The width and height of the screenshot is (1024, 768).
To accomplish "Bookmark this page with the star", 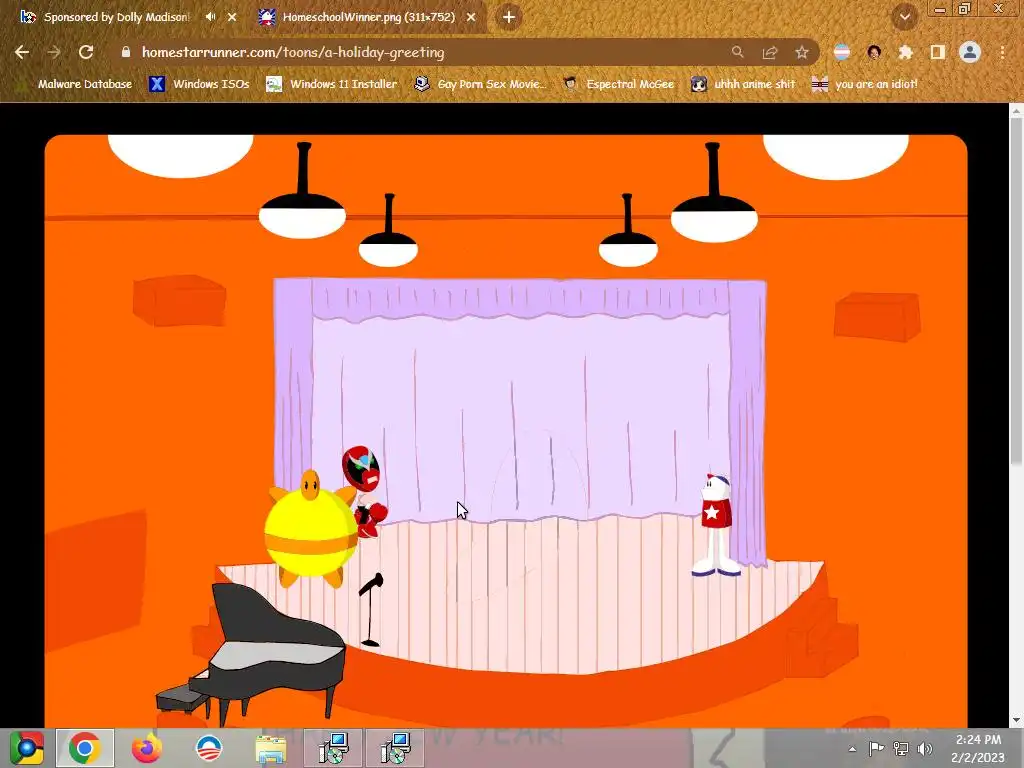I will [x=802, y=52].
